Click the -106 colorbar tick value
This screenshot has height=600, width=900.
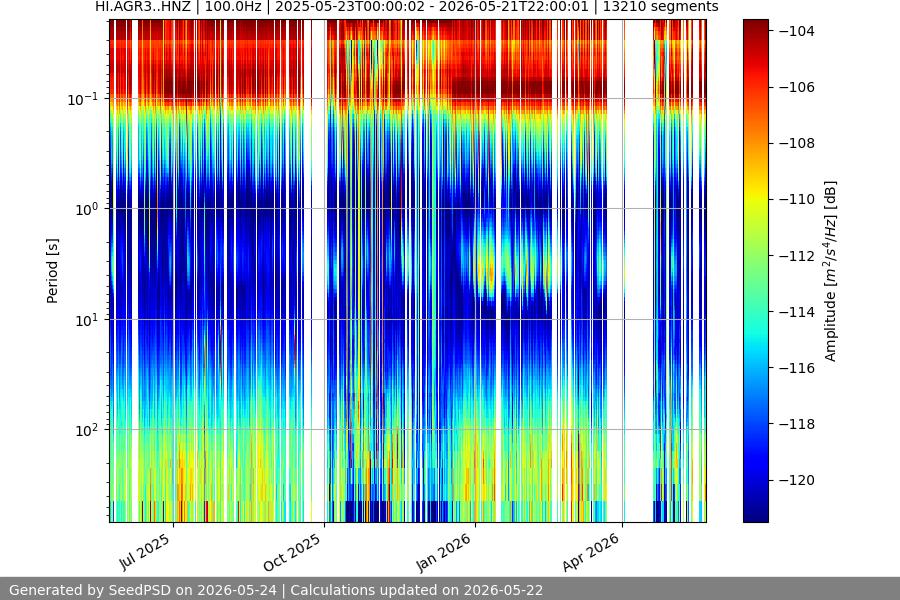(797, 87)
